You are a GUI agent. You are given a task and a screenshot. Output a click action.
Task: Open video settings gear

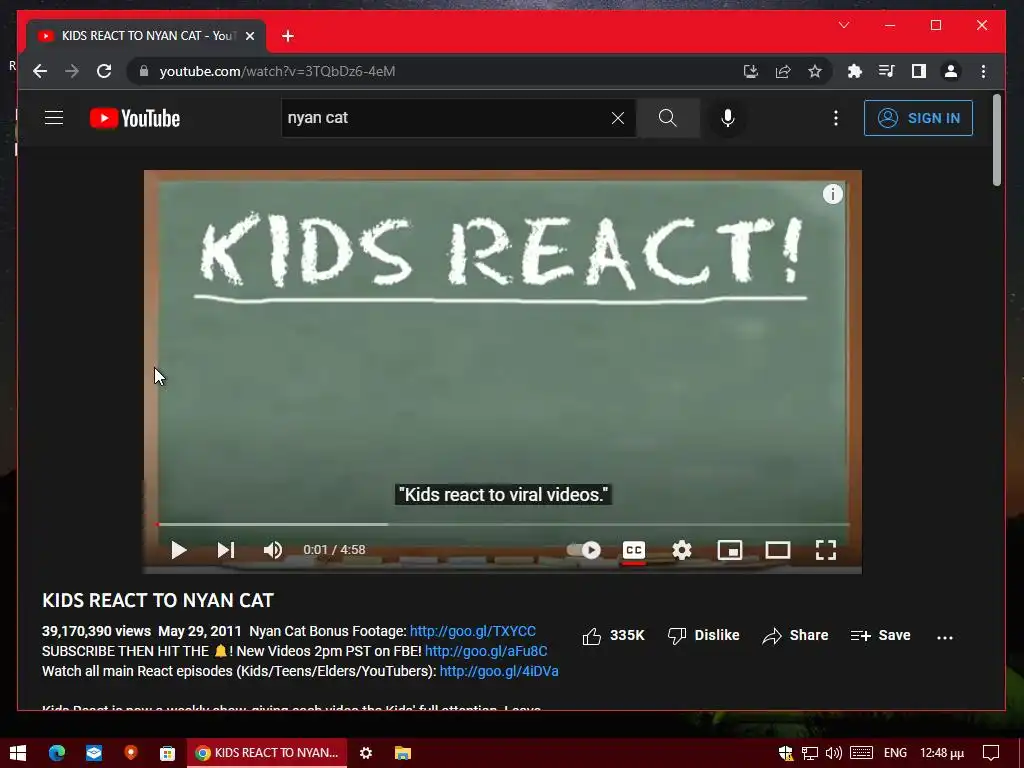coord(682,550)
